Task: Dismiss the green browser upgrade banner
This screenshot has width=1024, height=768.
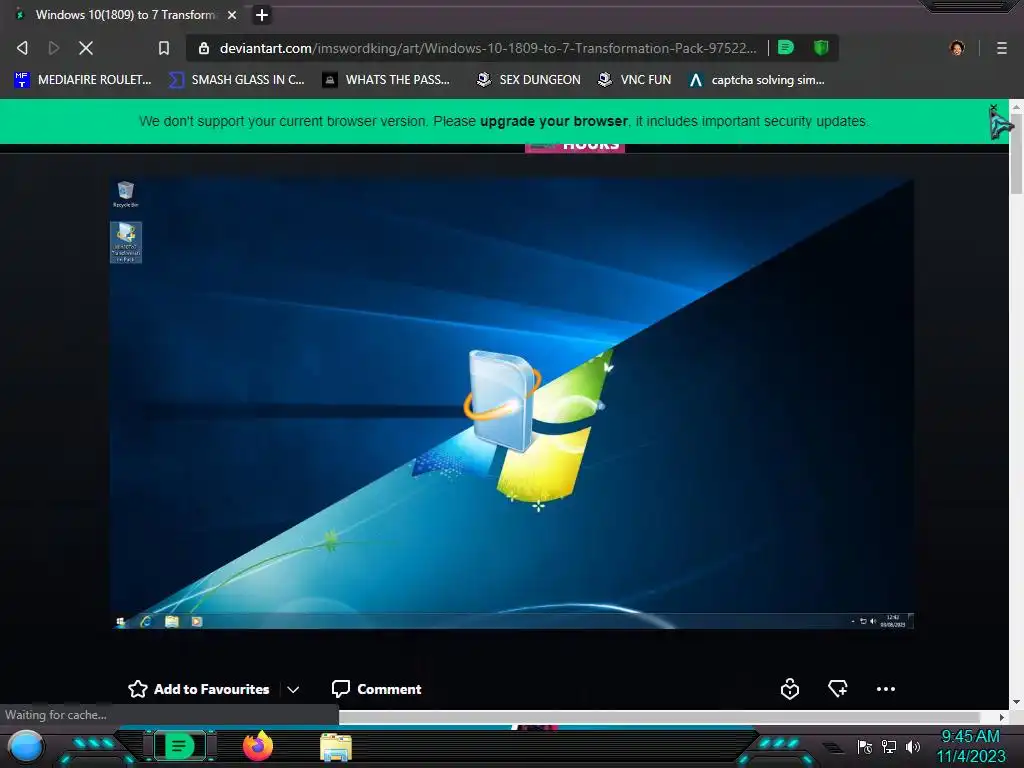Action: 993,108
